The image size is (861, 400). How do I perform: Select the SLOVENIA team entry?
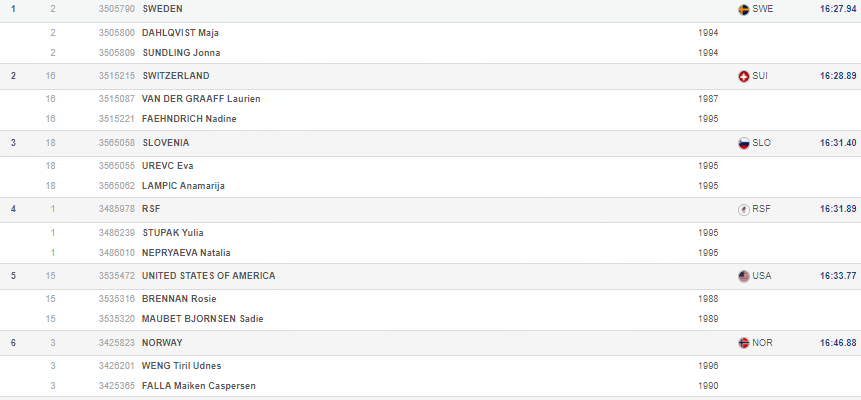(x=166, y=143)
